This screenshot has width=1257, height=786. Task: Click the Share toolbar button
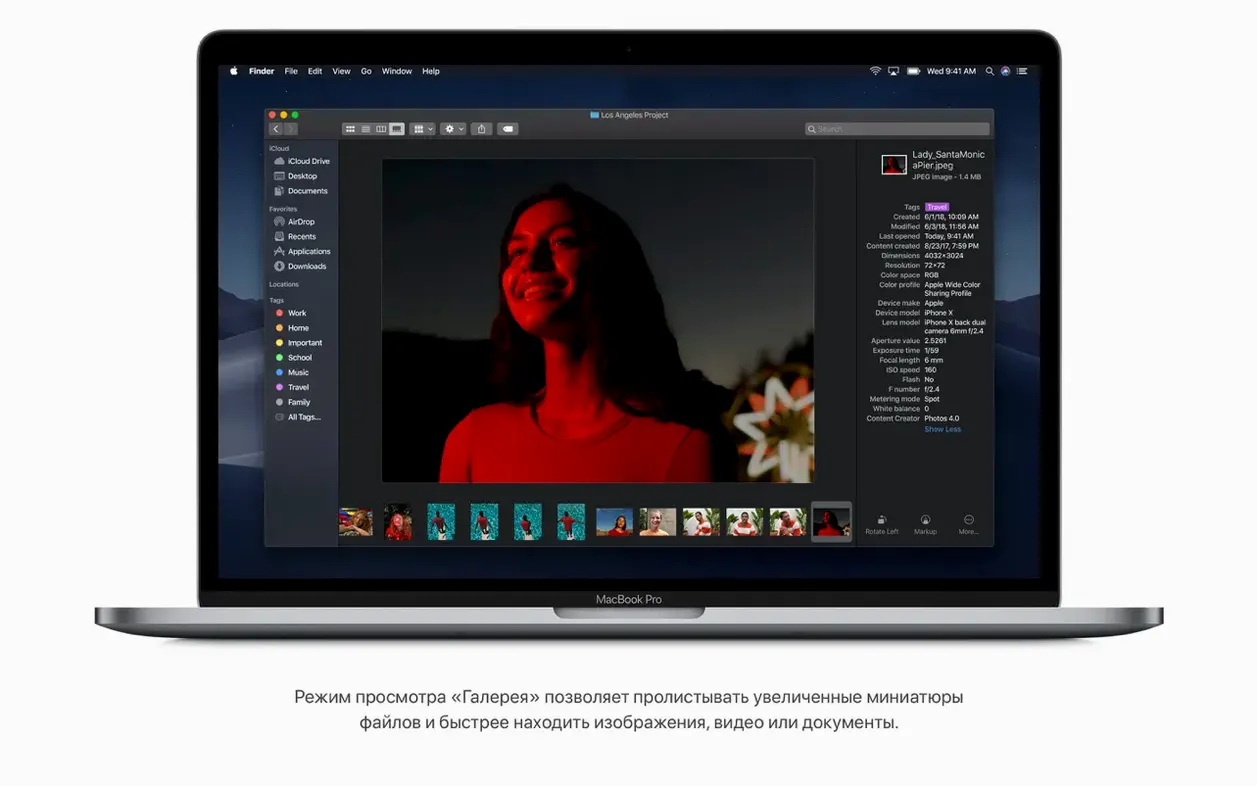(482, 129)
